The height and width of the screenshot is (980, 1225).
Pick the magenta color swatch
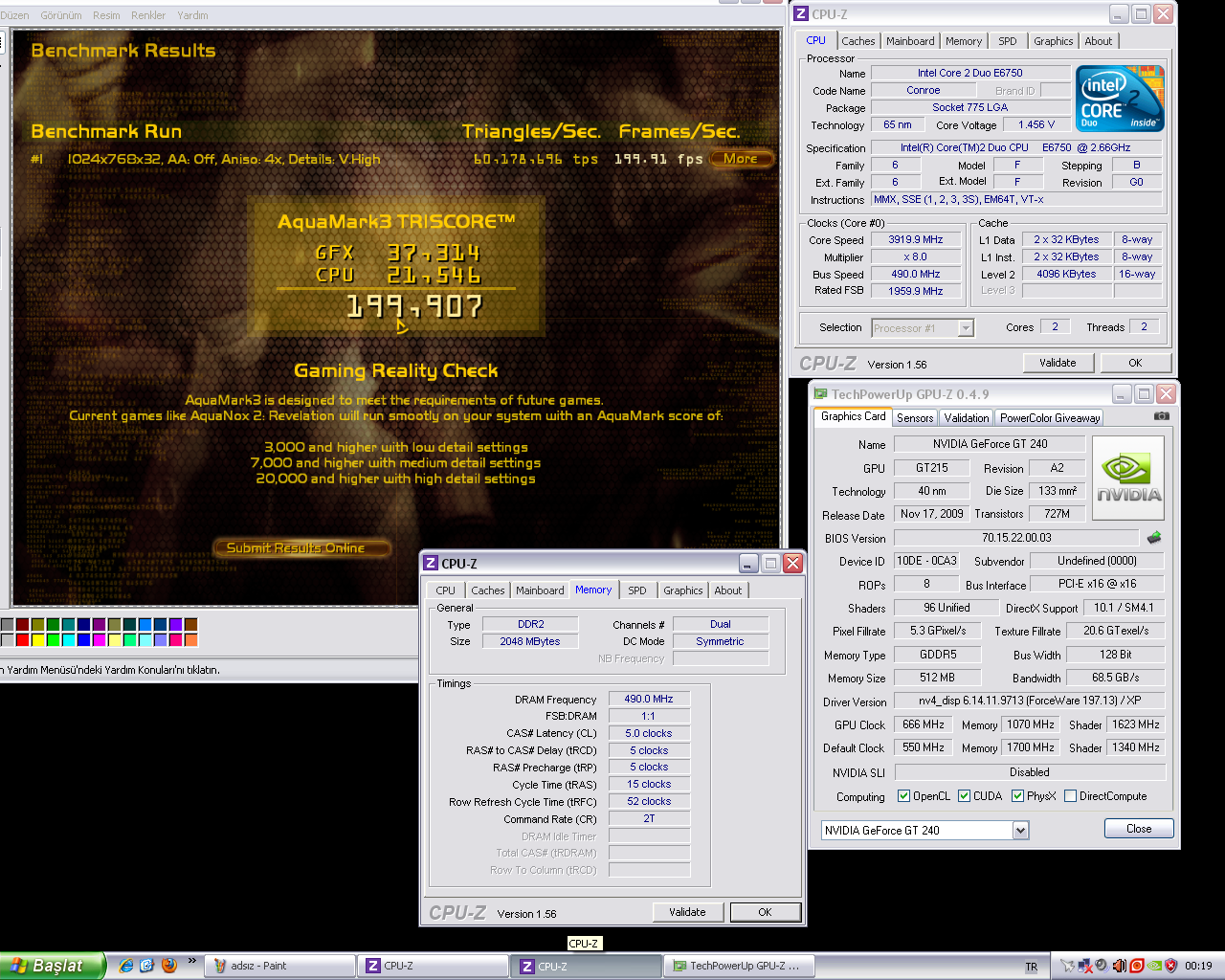99,640
